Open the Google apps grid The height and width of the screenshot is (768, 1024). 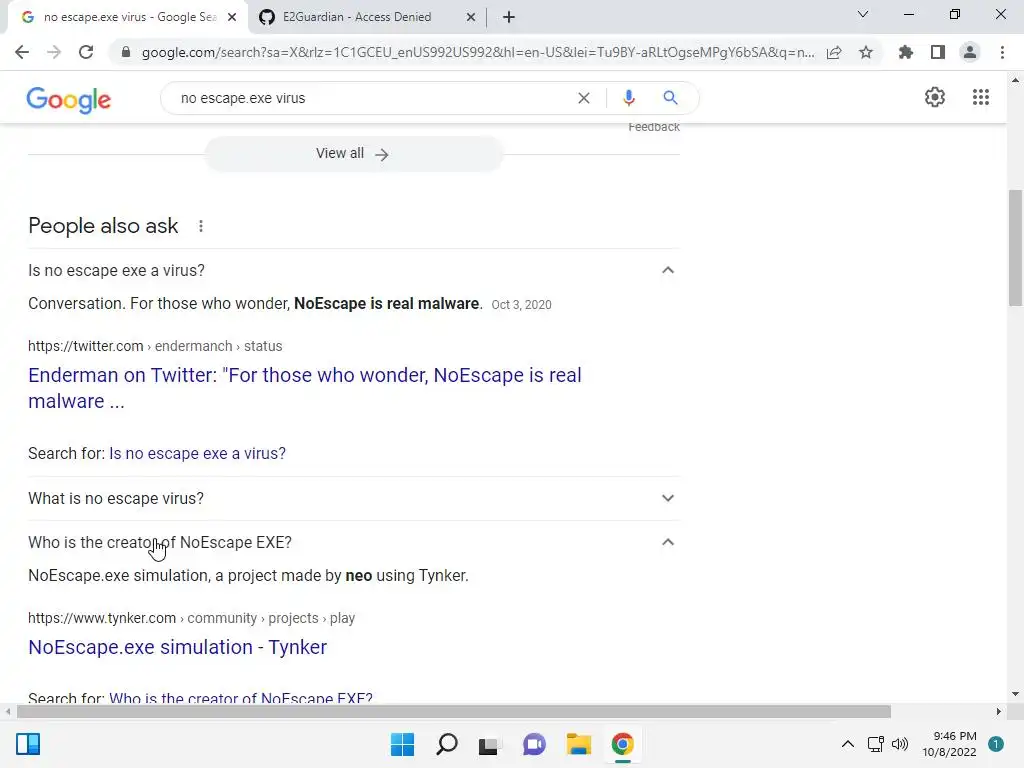[981, 97]
